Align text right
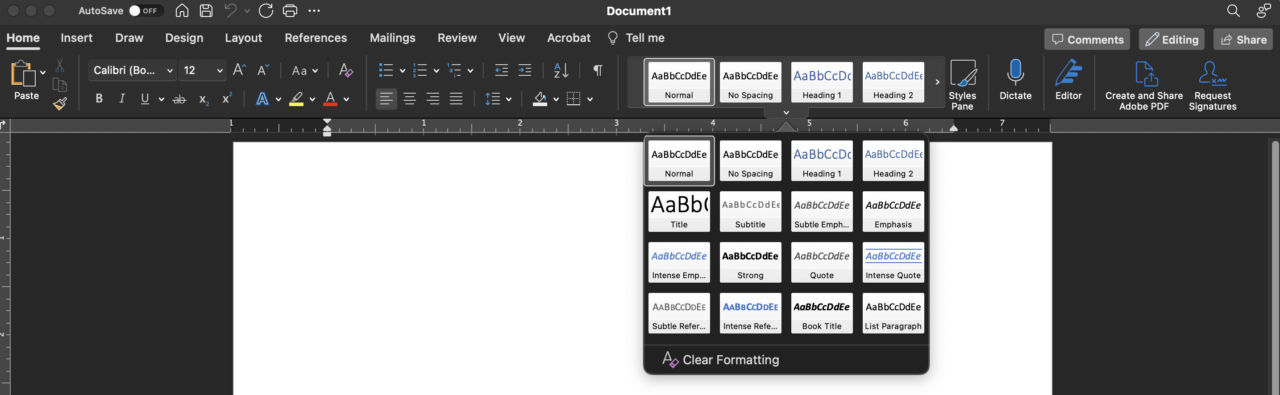 pos(433,99)
